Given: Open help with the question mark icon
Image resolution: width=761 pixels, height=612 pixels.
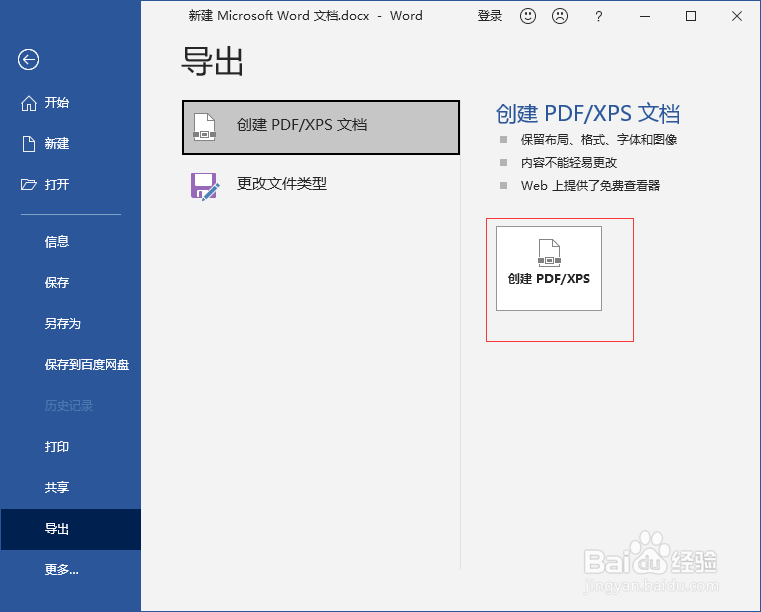Looking at the screenshot, I should coord(598,17).
